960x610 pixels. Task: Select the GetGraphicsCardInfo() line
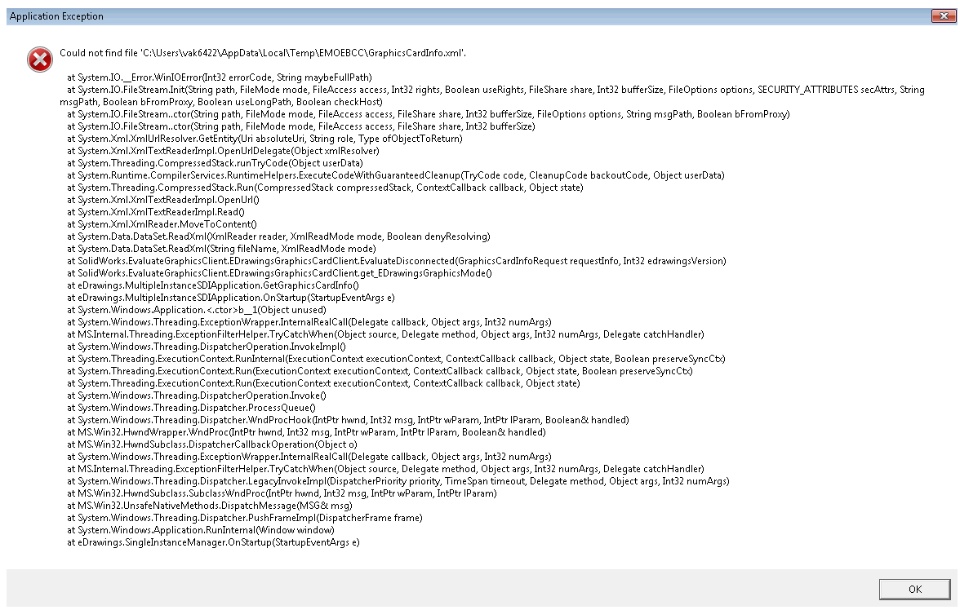point(213,285)
